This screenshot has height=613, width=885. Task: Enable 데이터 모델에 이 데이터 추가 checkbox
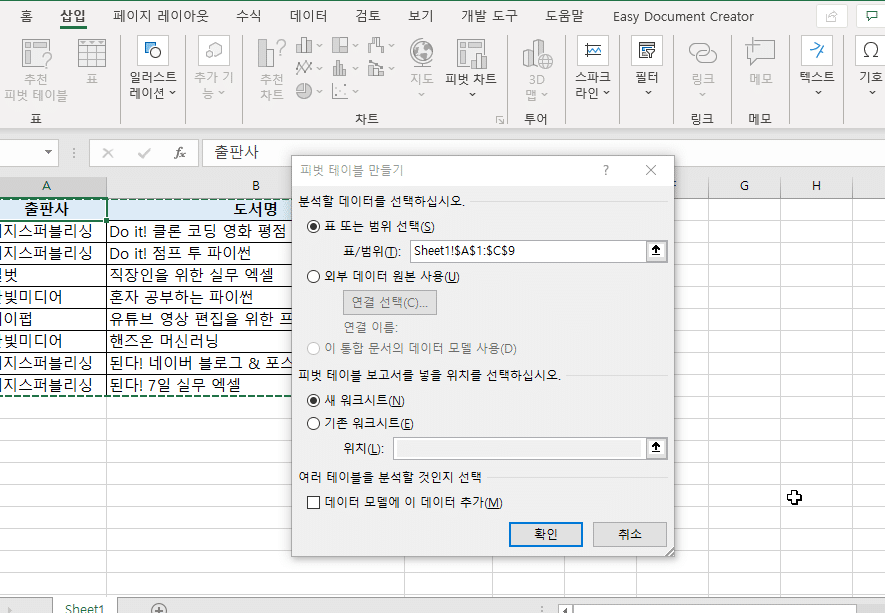pos(313,502)
